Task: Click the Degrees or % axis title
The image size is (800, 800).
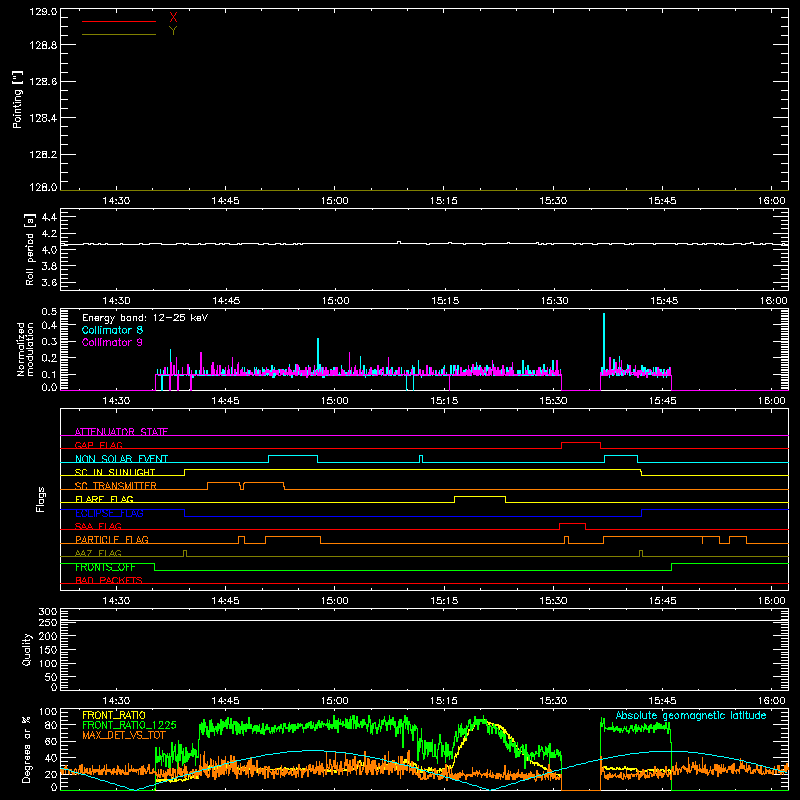Action: coord(27,750)
